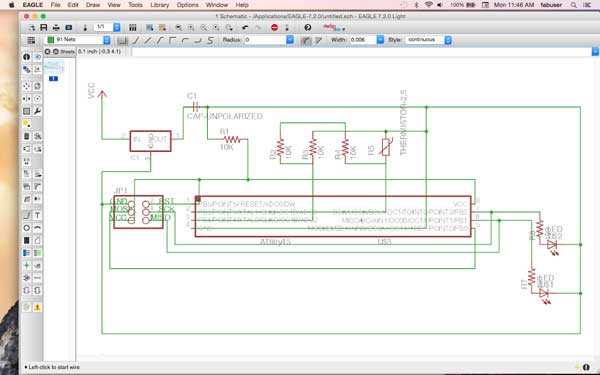Enable round miter style button
The width and height of the screenshot is (600, 375).
coord(305,40)
